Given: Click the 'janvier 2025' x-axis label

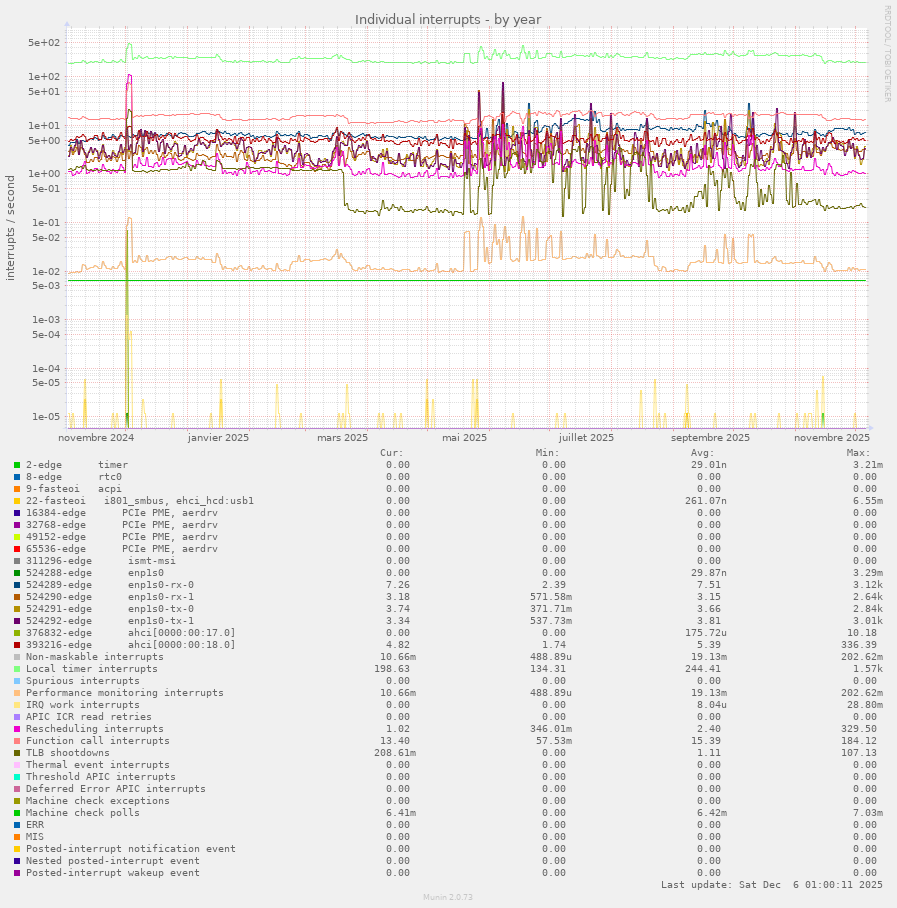Looking at the screenshot, I should tap(218, 437).
